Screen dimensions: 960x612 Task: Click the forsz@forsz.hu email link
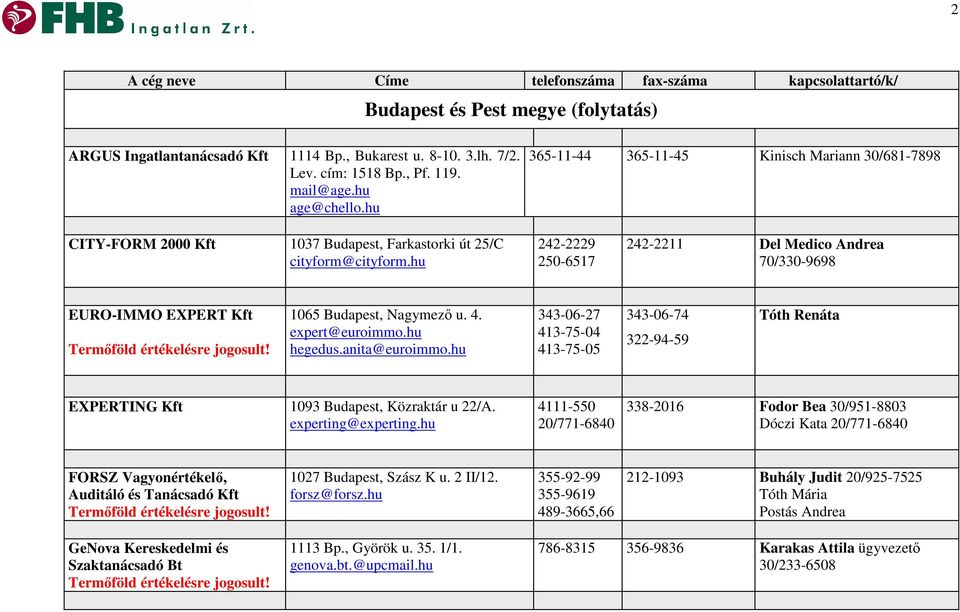pyautogui.click(x=336, y=494)
